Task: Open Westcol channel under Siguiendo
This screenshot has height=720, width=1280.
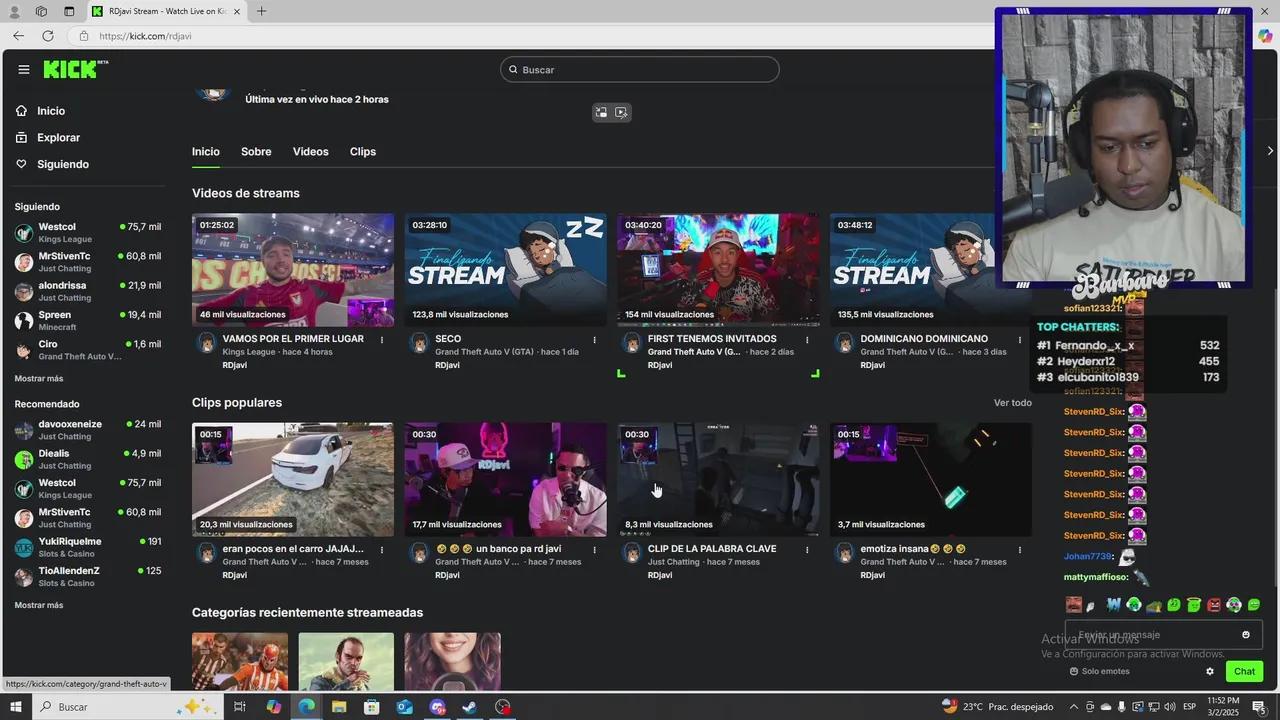Action: [x=88, y=233]
